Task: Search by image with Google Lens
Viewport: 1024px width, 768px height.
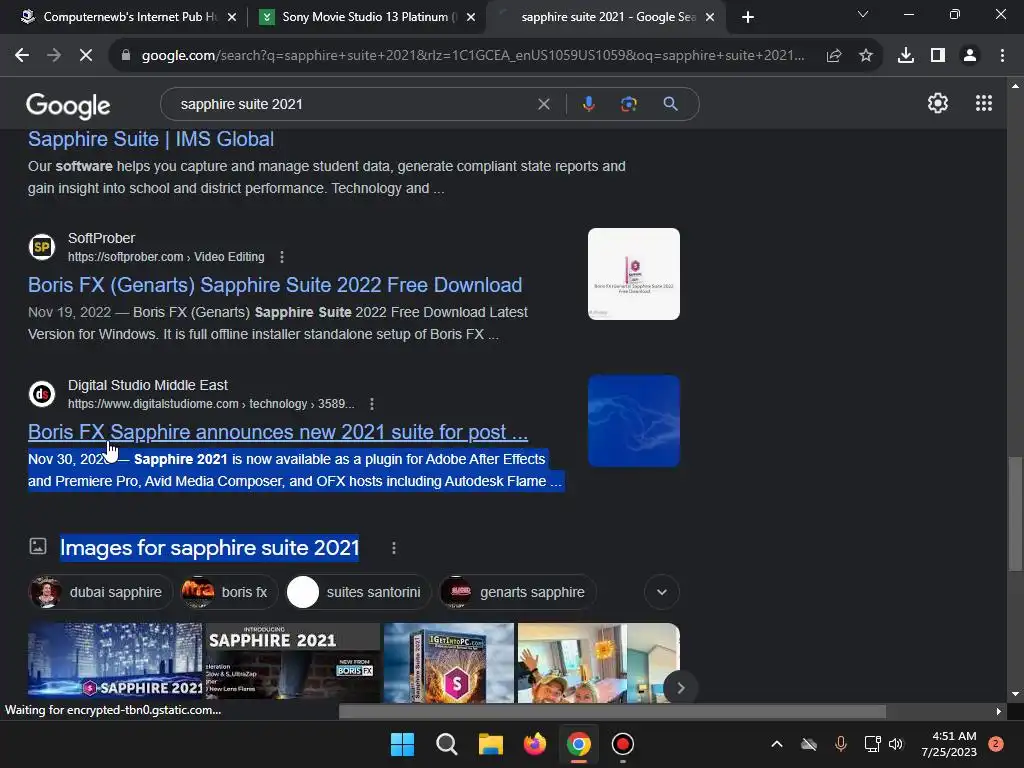Action: click(628, 104)
